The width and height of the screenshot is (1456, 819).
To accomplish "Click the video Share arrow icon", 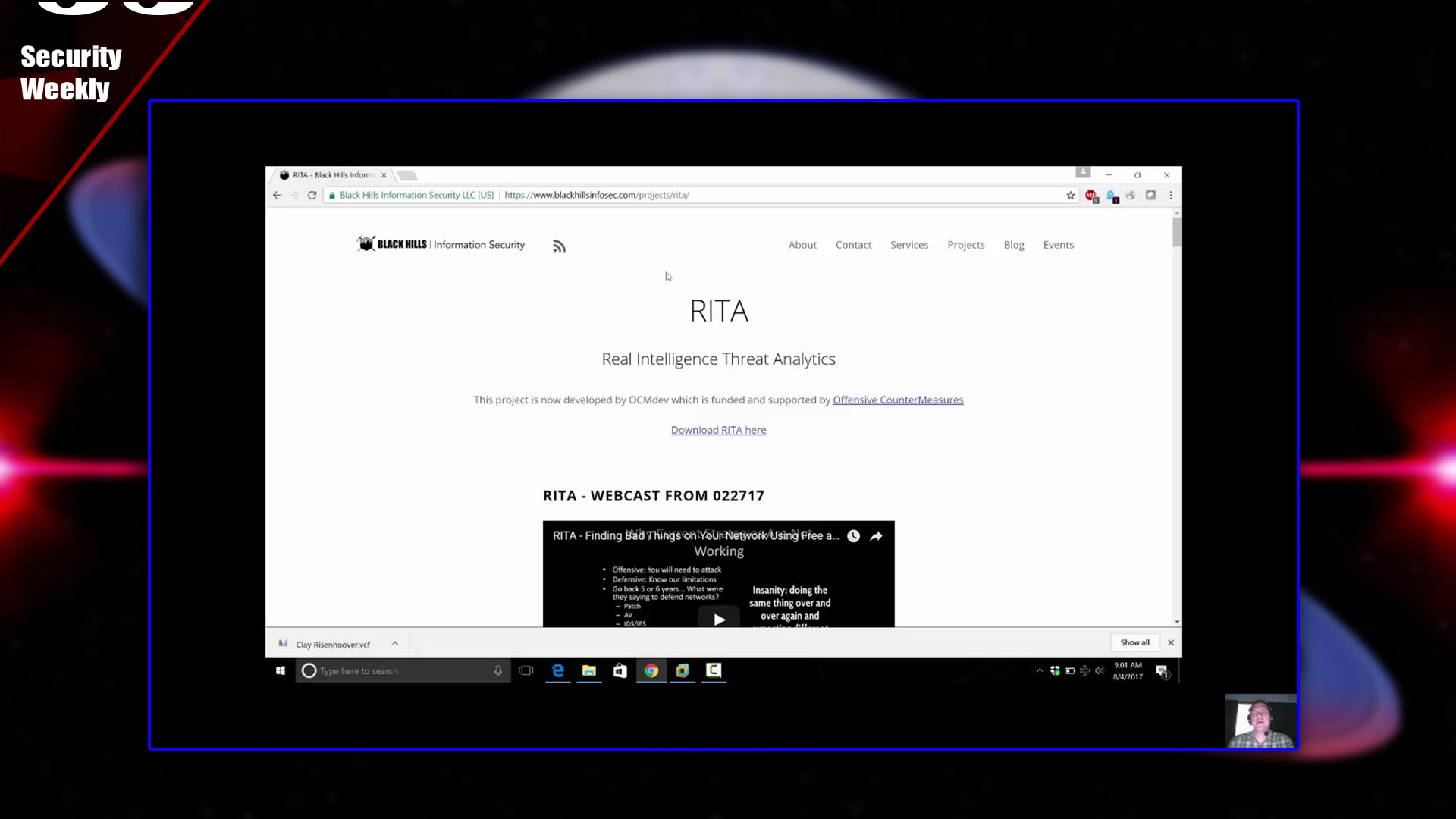I will 876,536.
